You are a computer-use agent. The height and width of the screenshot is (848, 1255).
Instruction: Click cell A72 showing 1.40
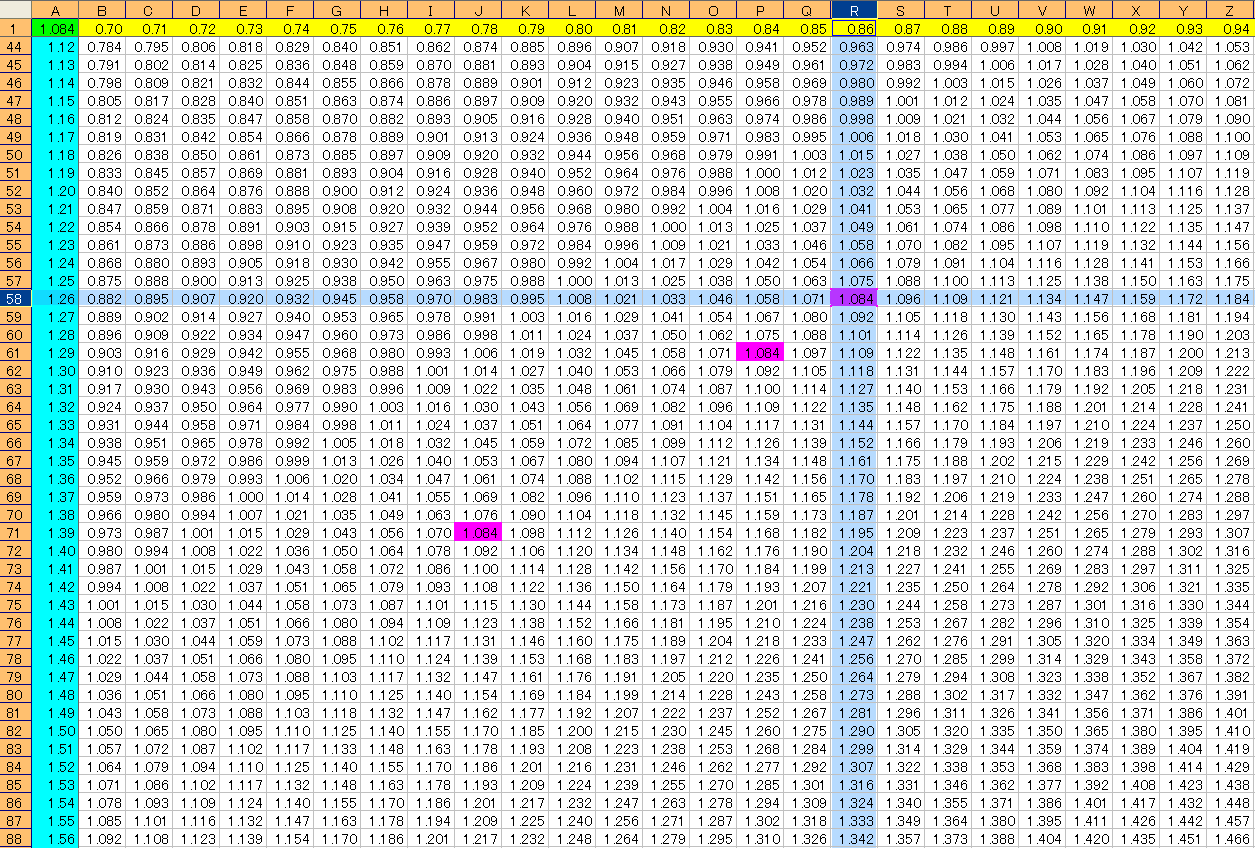point(56,551)
